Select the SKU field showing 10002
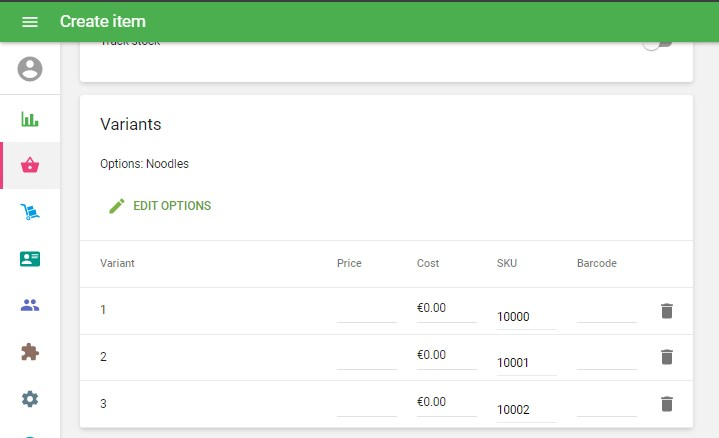The image size is (719, 438). (526, 410)
